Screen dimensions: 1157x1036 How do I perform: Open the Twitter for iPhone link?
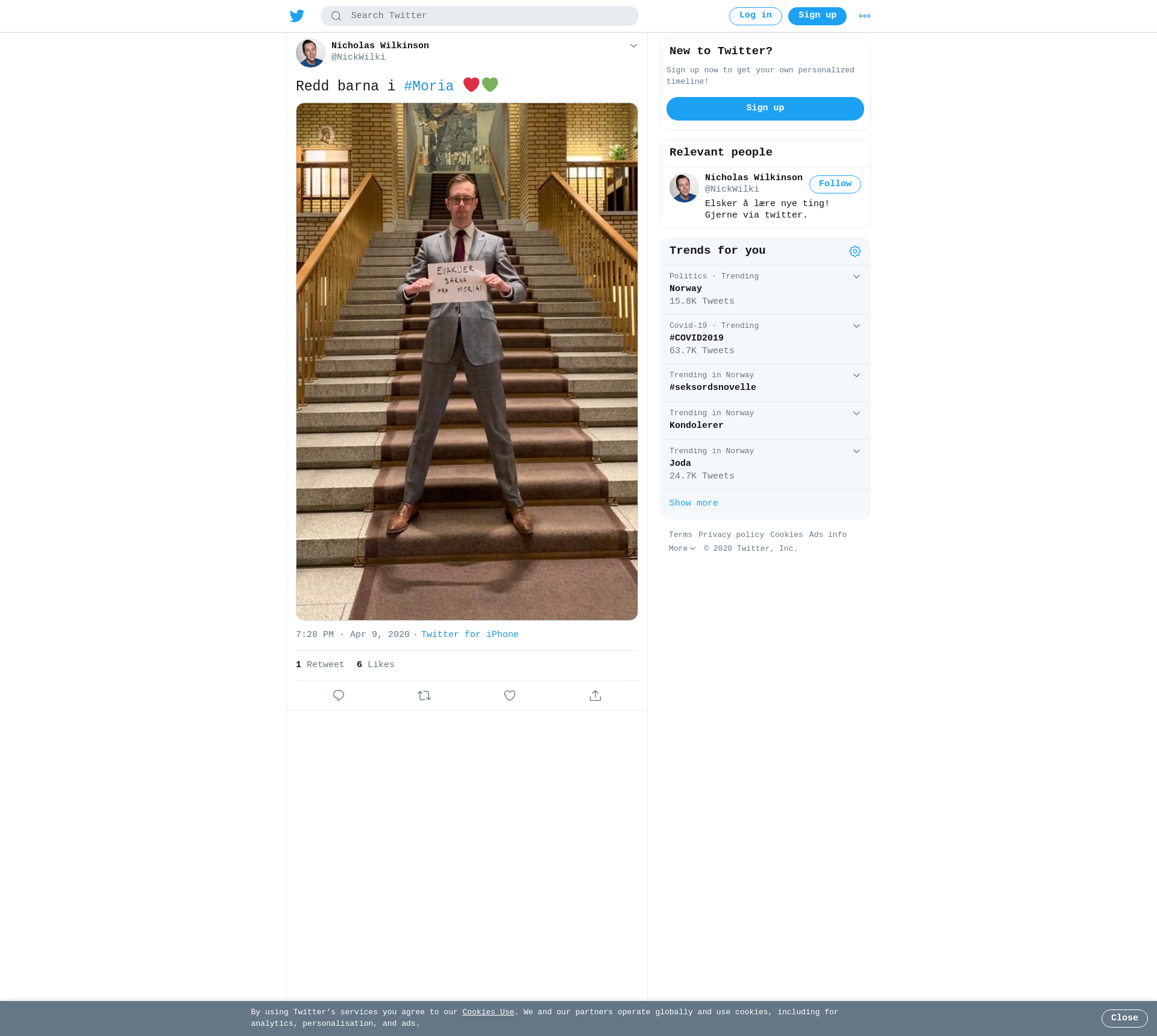click(470, 635)
